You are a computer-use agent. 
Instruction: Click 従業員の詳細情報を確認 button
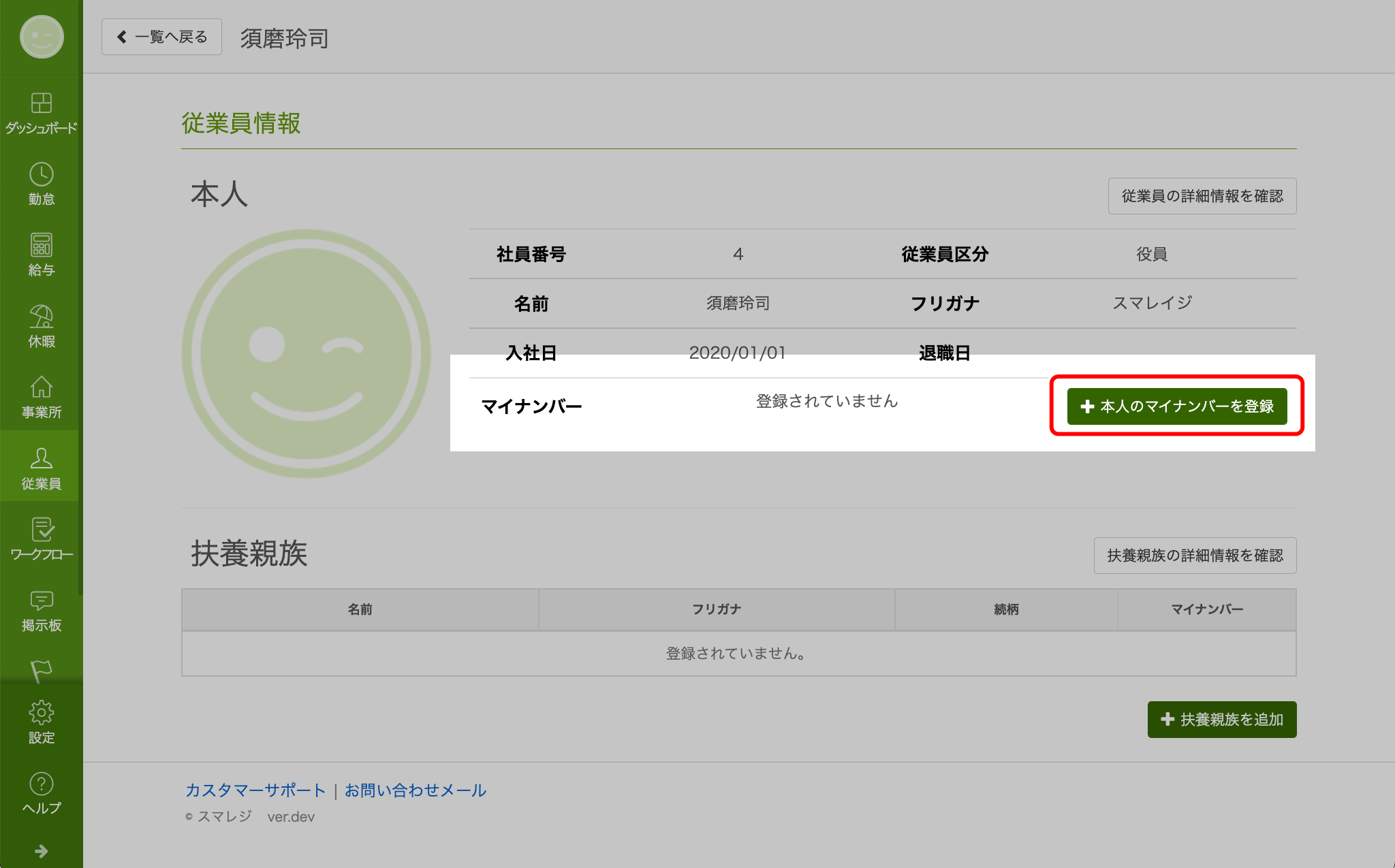1202,196
